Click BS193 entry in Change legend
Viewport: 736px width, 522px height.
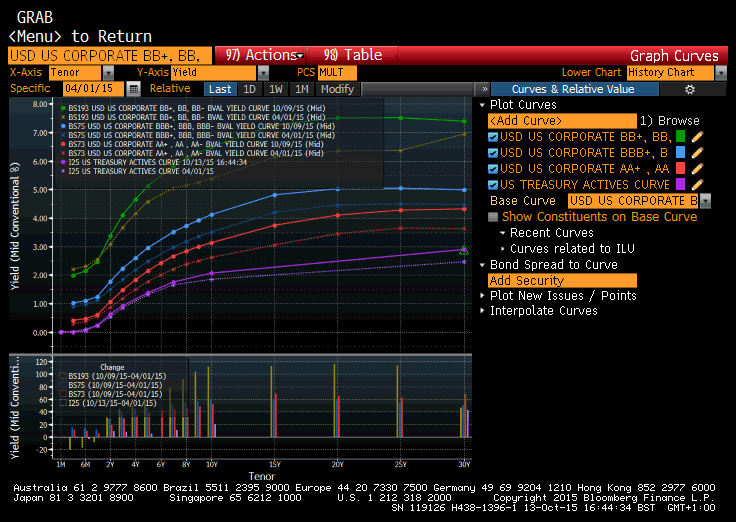tap(113, 376)
